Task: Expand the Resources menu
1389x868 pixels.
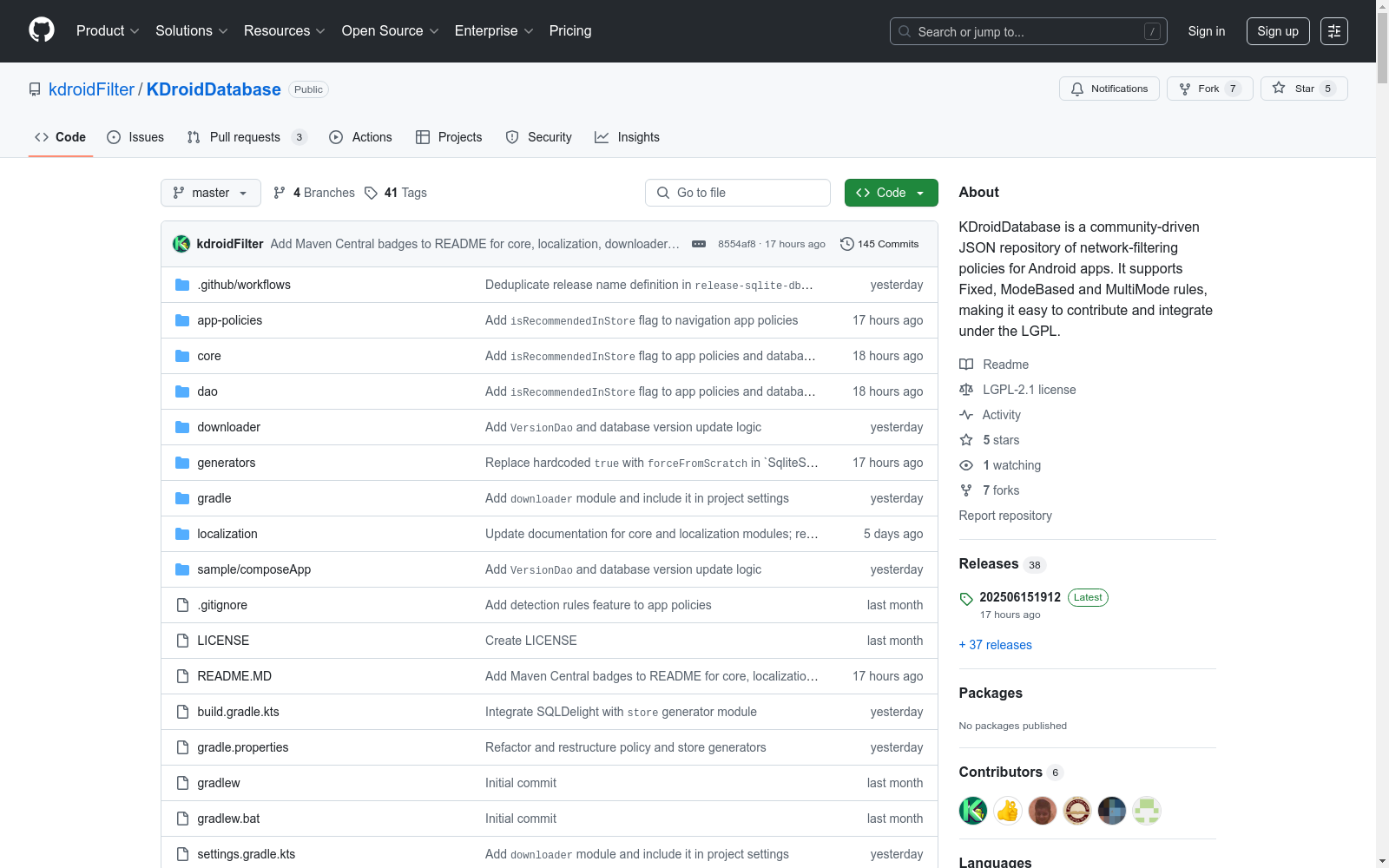Action: [x=285, y=30]
